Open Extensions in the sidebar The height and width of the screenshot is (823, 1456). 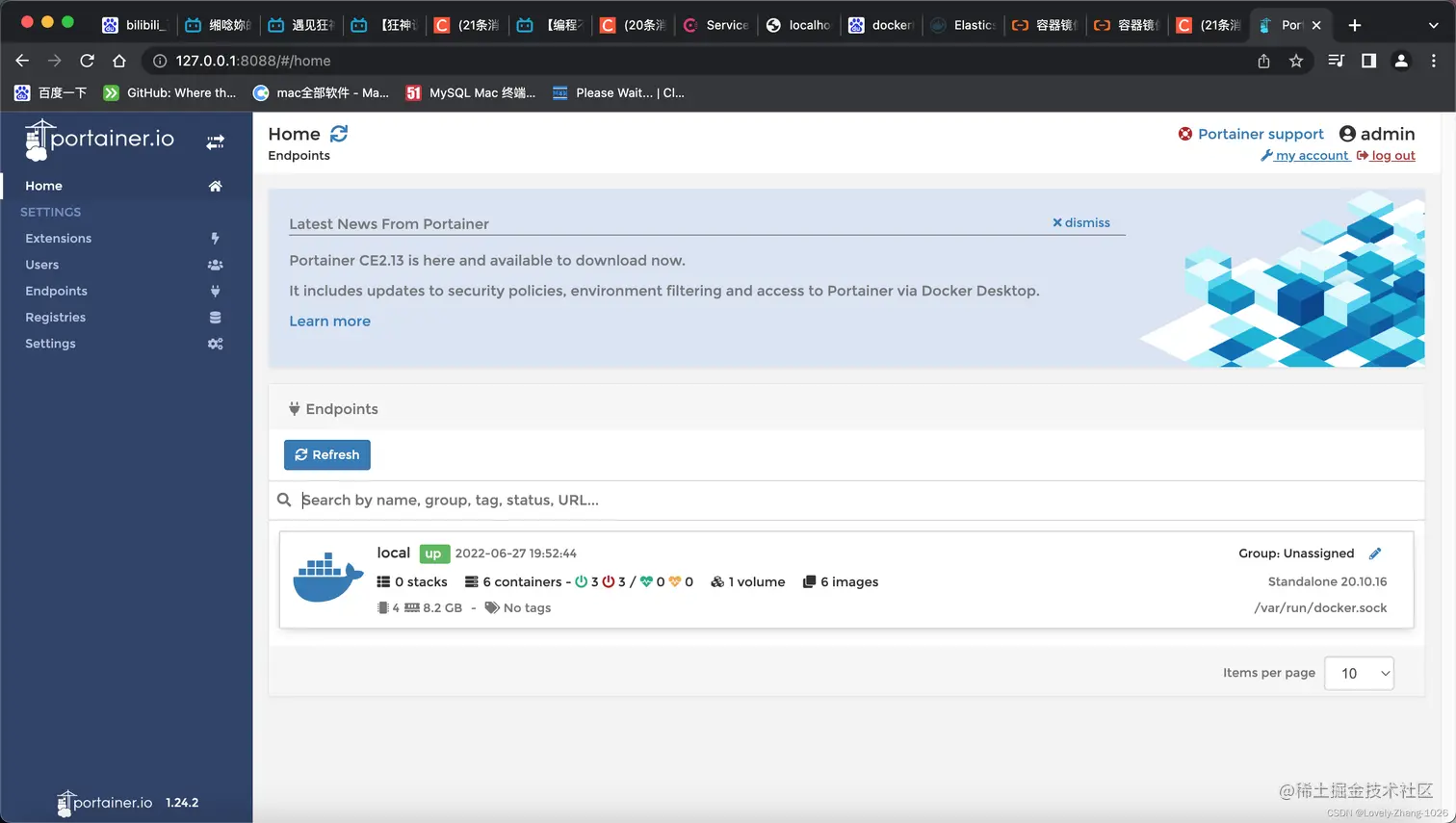click(x=58, y=239)
